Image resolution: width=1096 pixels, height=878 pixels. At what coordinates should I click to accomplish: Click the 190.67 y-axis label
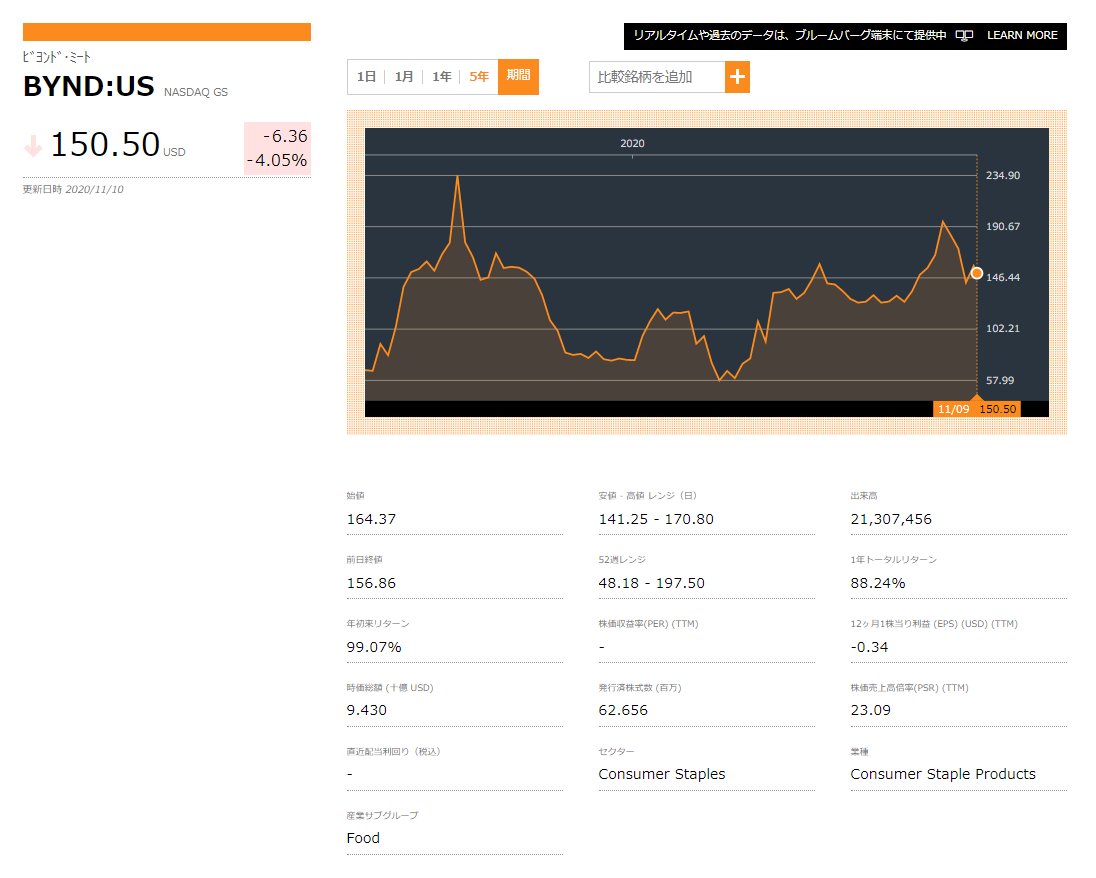click(1002, 226)
